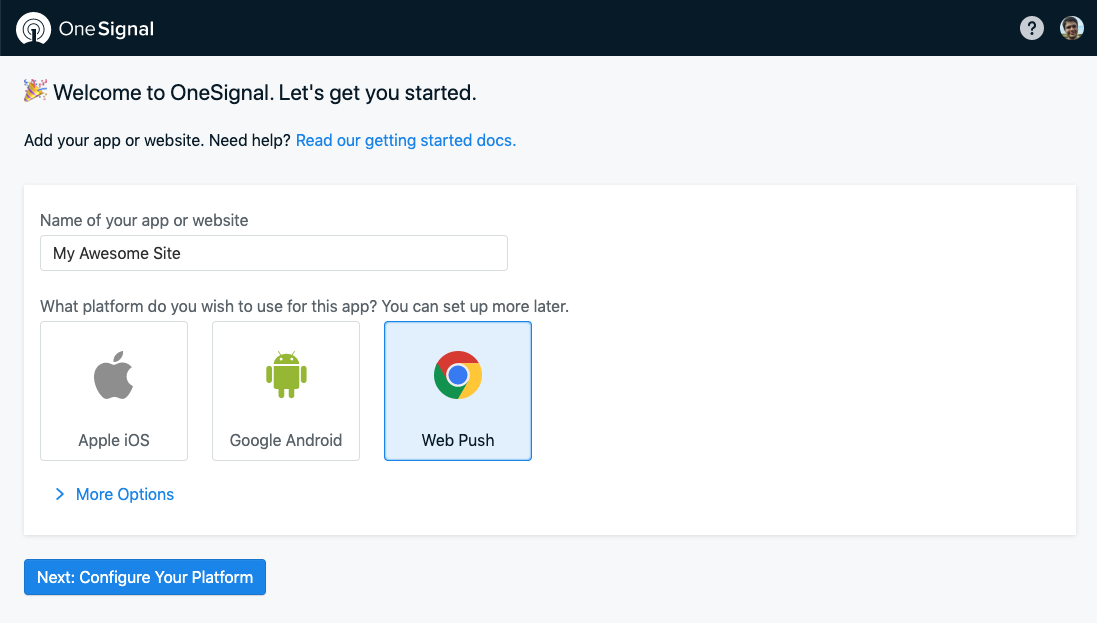Click the OneSignal wordmark text
The width and height of the screenshot is (1097, 623).
point(106,29)
